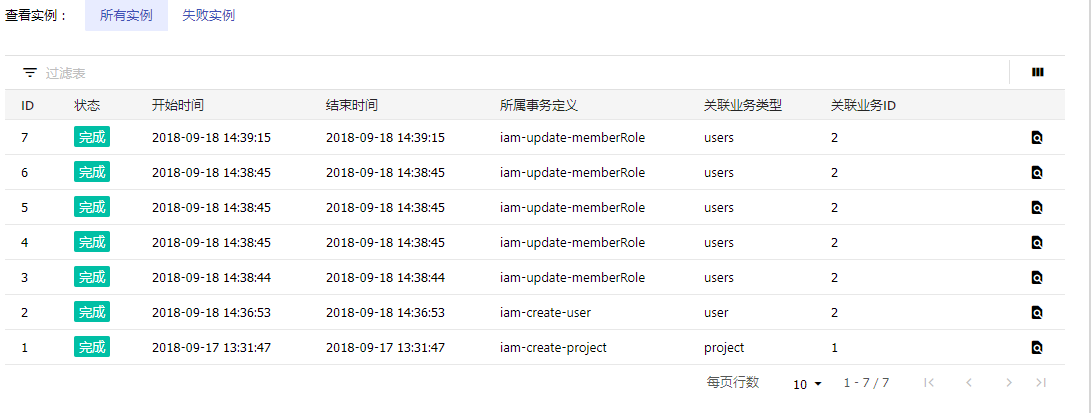Screen dimensions: 1091x413
Task: Click the filter icon beside 过滤表
Action: [x=30, y=72]
